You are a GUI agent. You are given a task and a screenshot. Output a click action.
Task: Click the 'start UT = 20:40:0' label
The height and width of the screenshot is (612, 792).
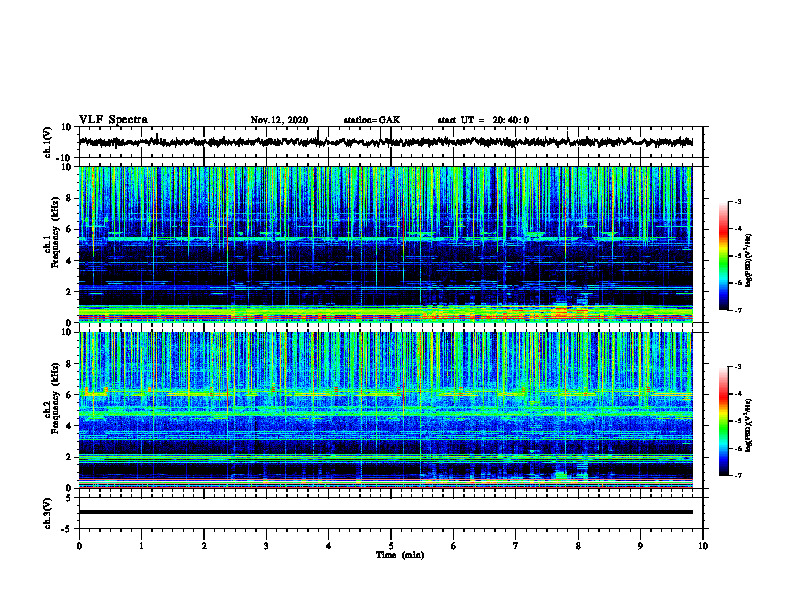tap(483, 120)
